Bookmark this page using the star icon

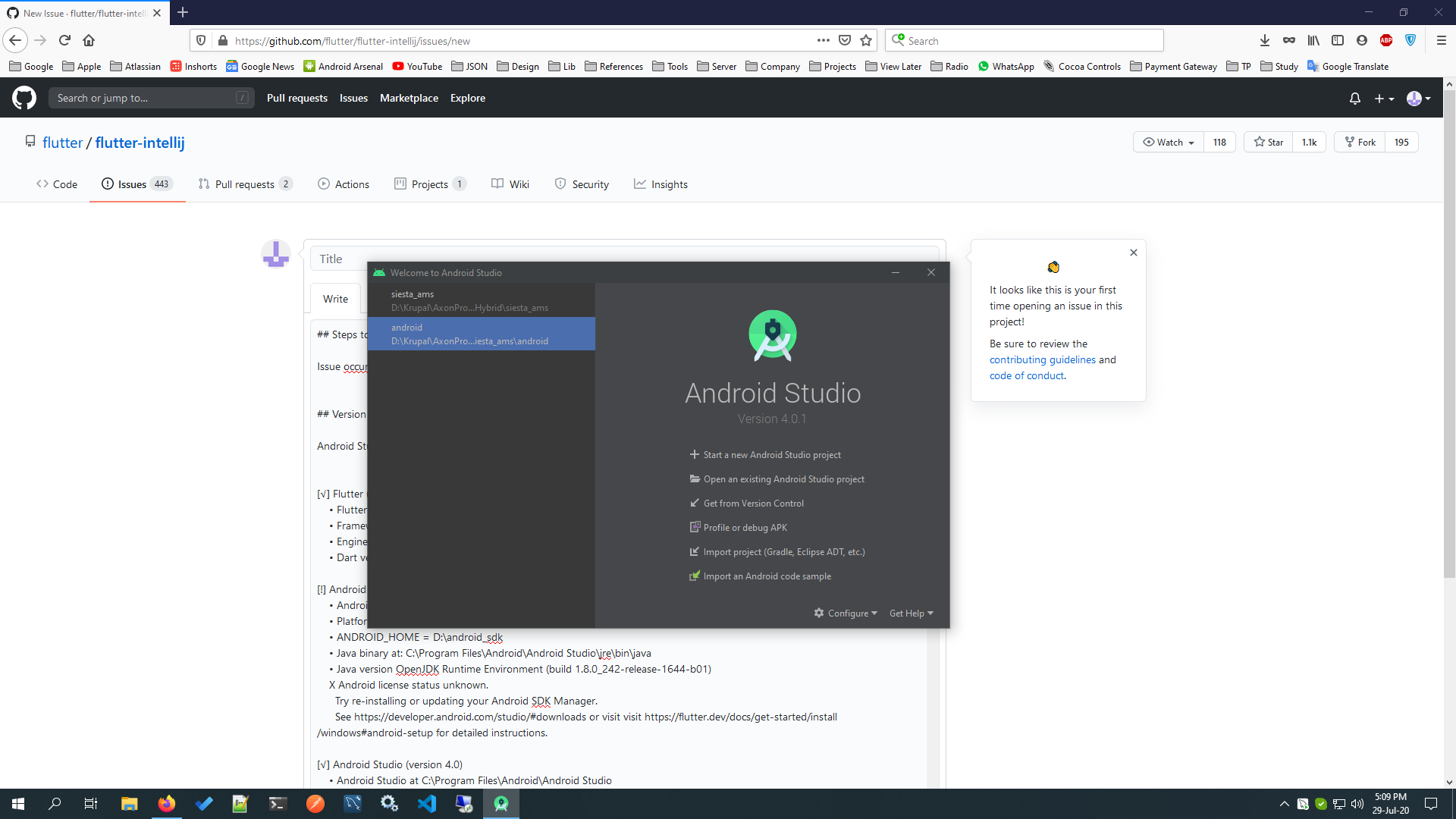click(x=866, y=40)
